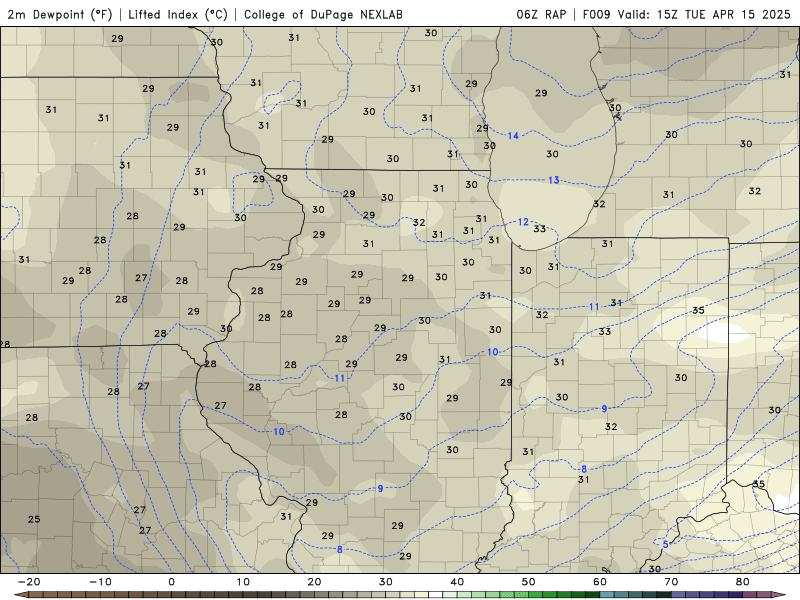
Task: Click the dewpoint value 25 on the map
Action: coord(34,519)
